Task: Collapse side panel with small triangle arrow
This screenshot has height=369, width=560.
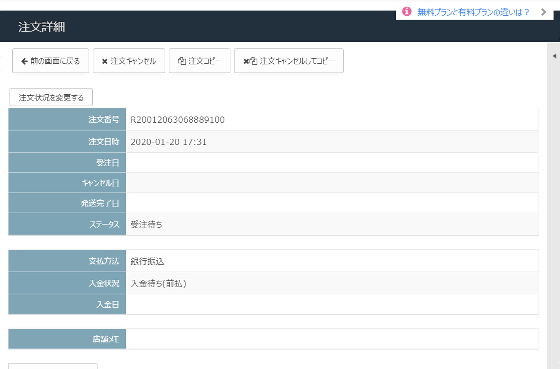Action: click(x=554, y=56)
